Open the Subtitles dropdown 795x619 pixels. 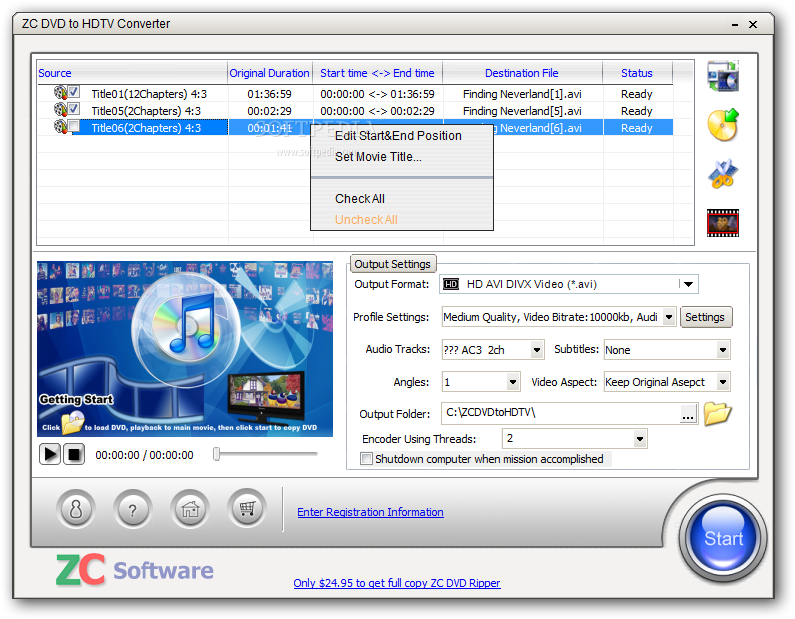(x=723, y=350)
